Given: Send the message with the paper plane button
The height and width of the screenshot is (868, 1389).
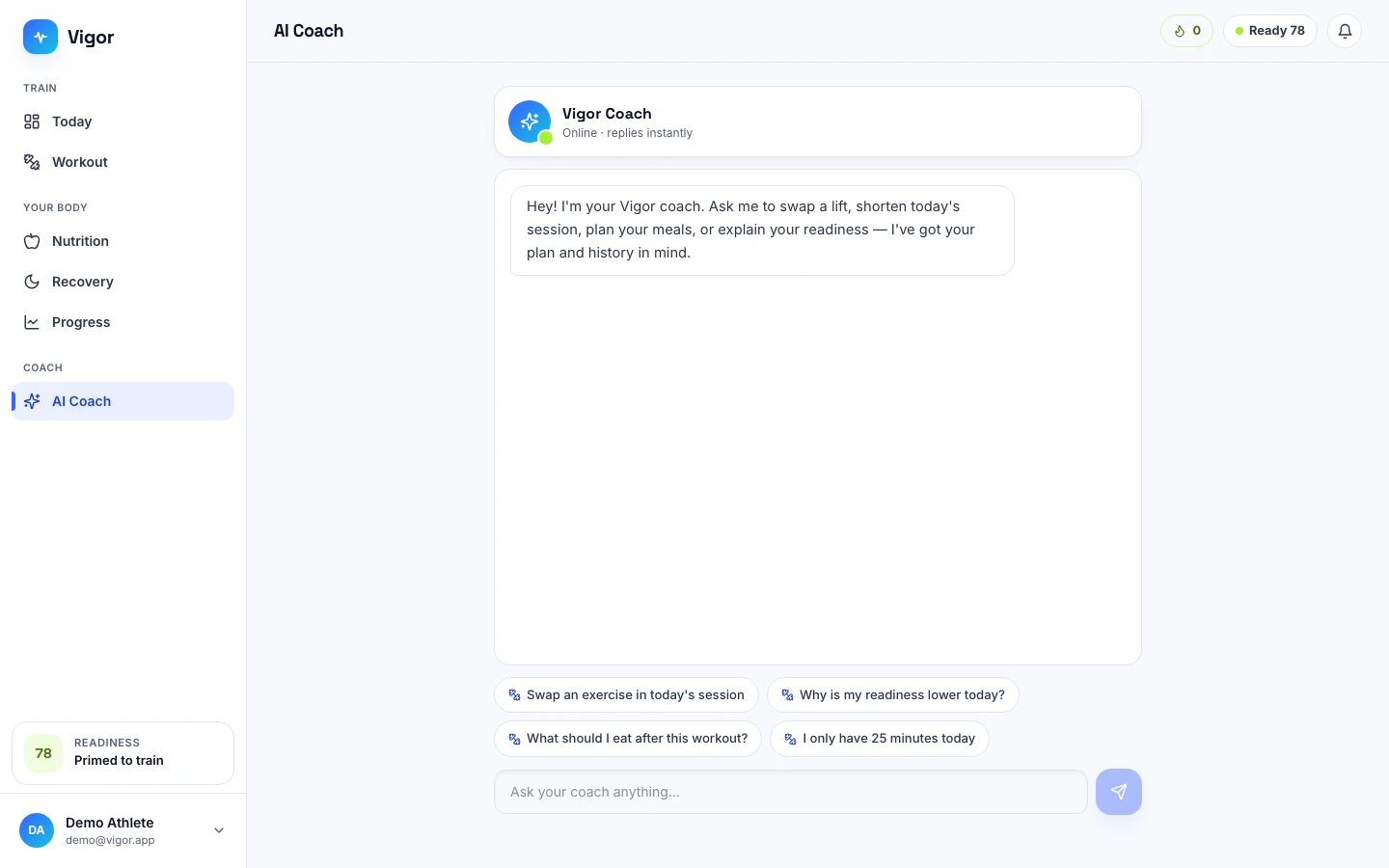Looking at the screenshot, I should [1119, 792].
